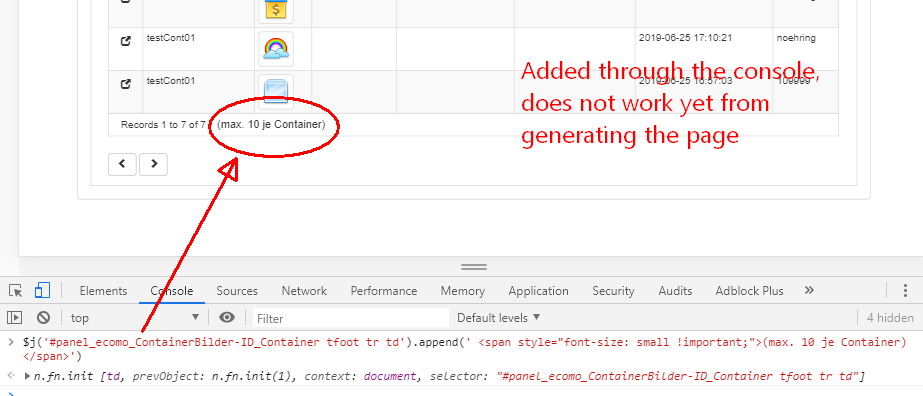Viewport: 923px width, 396px height.
Task: Switch to the Application tab
Action: 539,291
